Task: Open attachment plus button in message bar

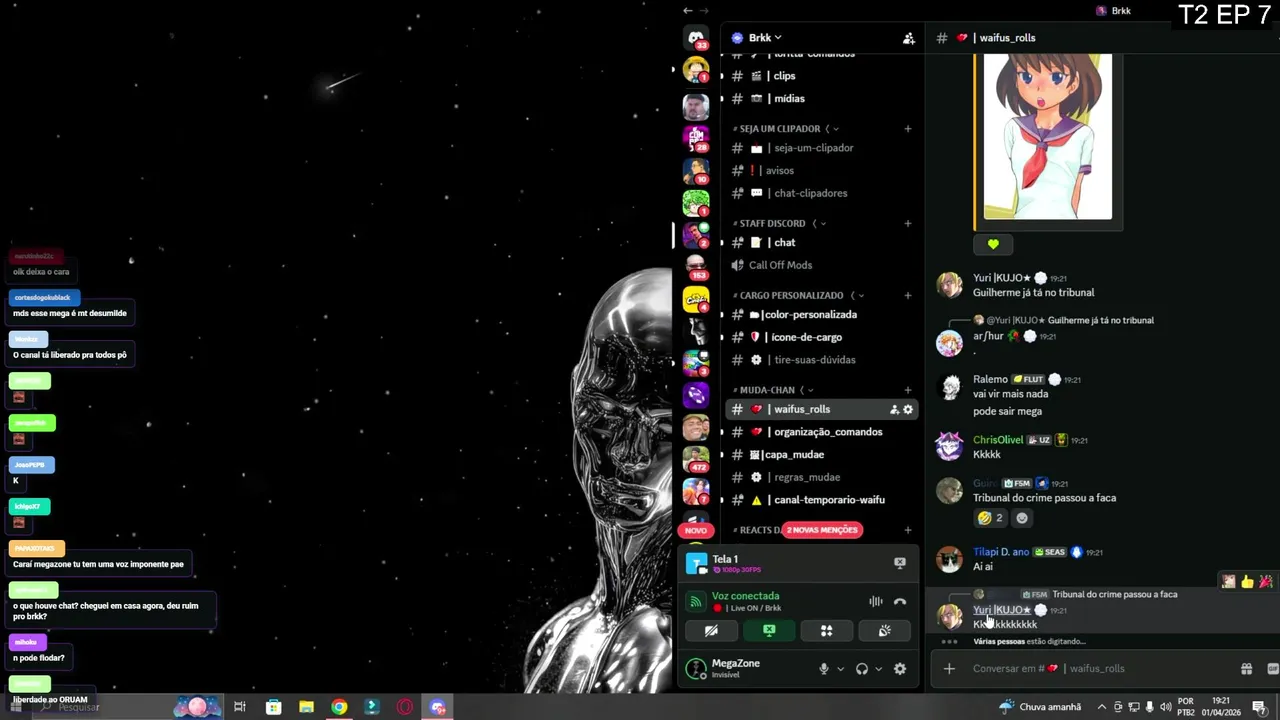Action: point(949,669)
